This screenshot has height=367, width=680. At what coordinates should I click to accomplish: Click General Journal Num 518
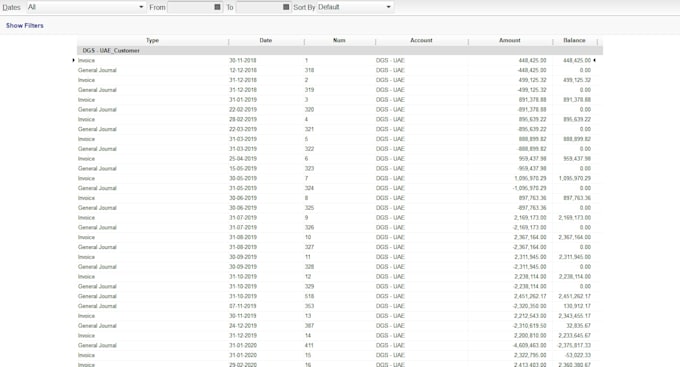pyautogui.click(x=309, y=296)
